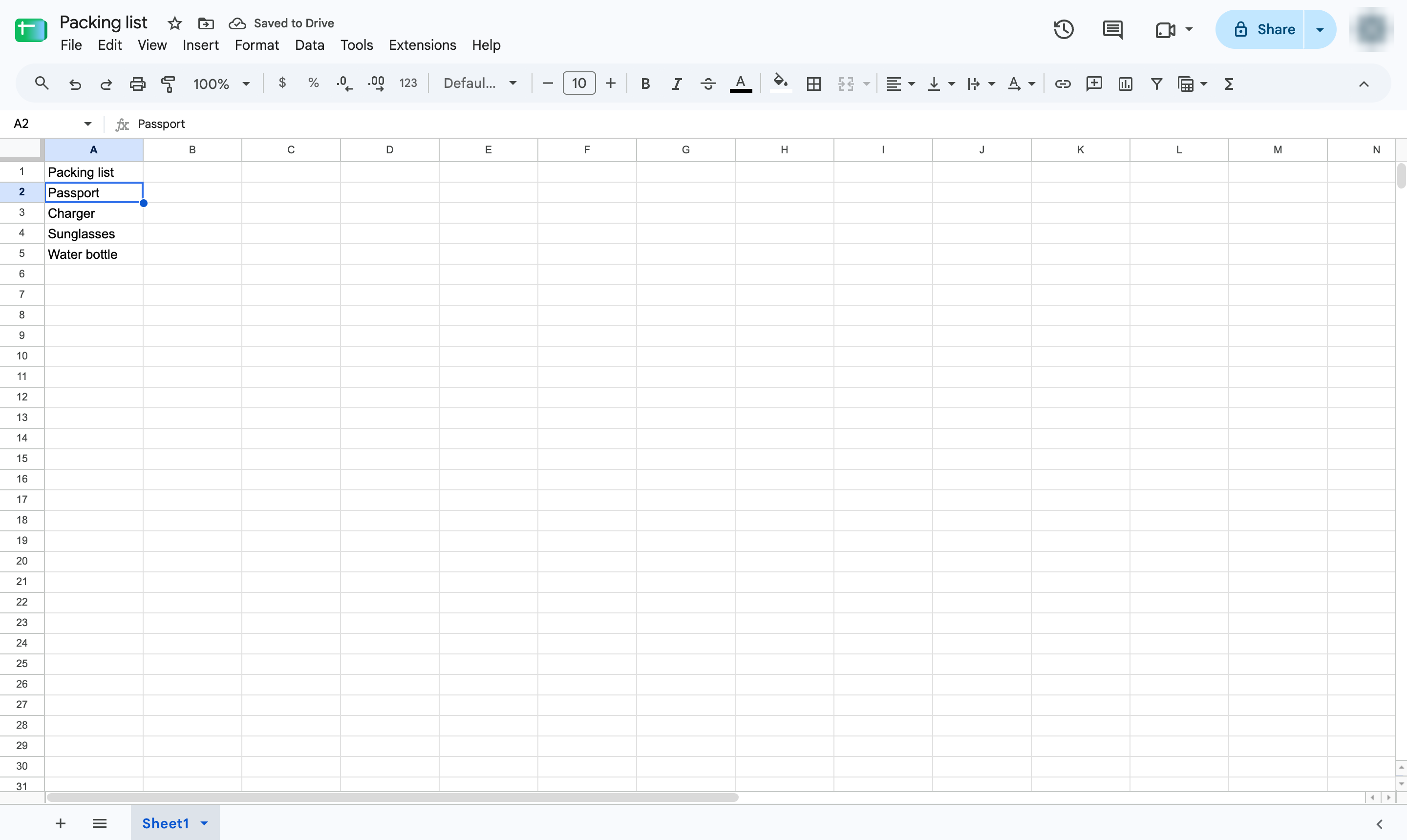
Task: Open the zoom 100% dropdown
Action: (221, 84)
